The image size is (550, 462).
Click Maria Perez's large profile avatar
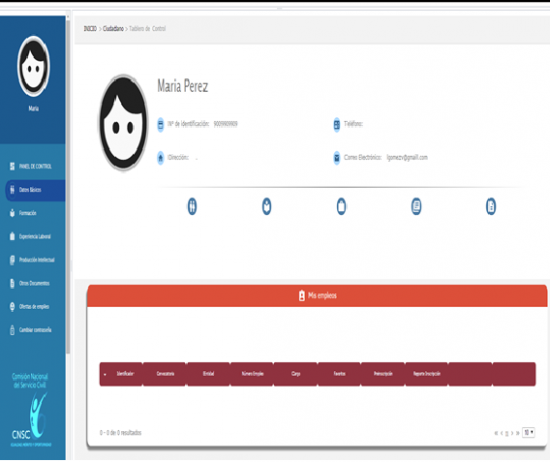pos(123,123)
